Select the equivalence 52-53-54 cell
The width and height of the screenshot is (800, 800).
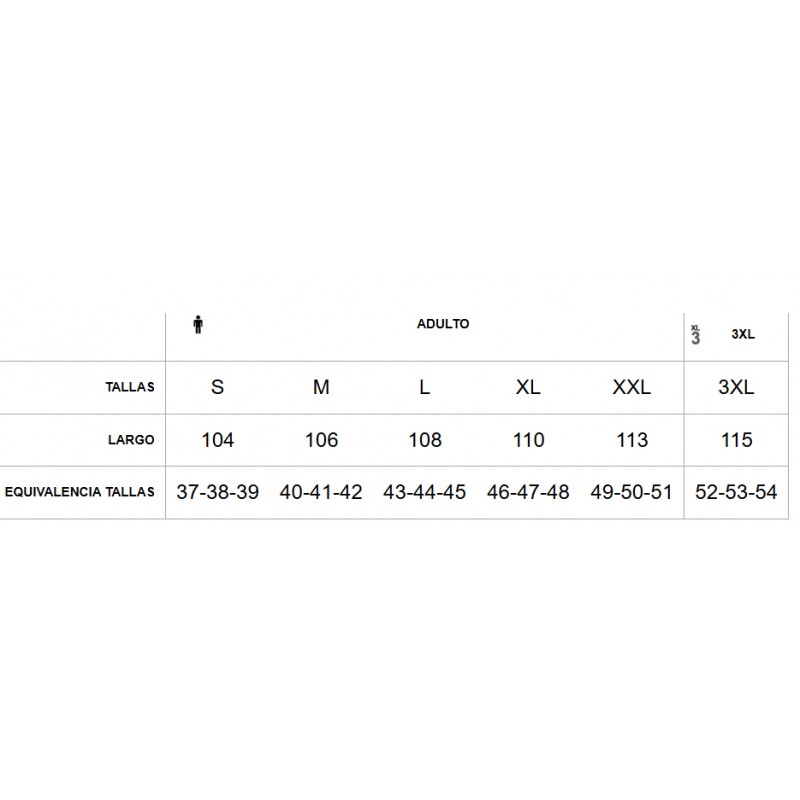736,492
